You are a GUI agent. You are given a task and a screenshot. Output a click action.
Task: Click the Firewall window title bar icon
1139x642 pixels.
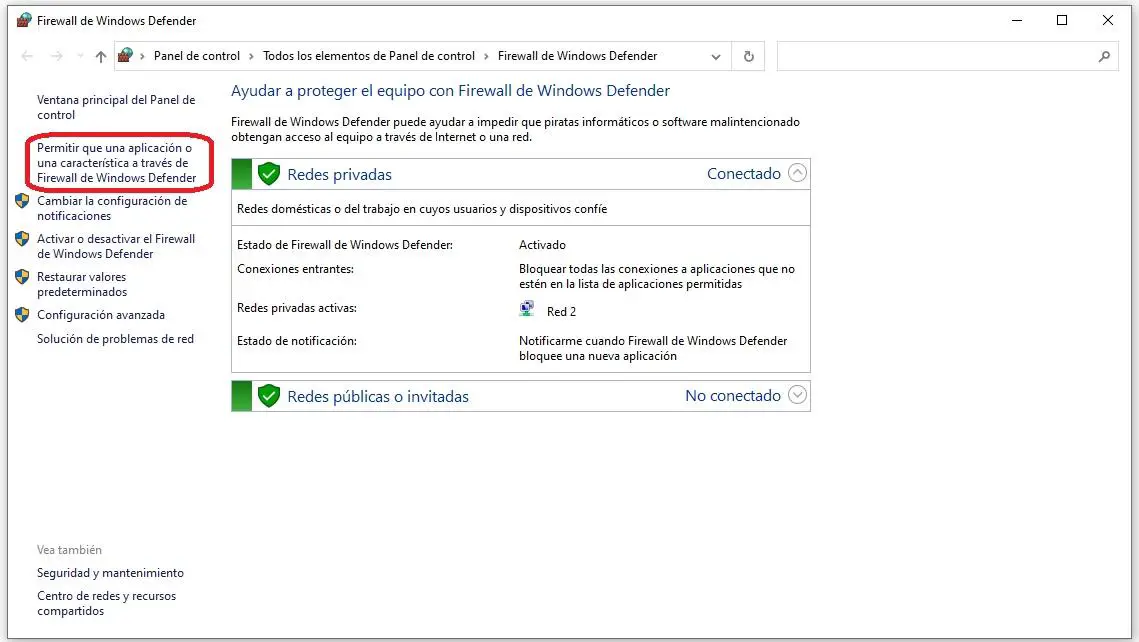pos(23,20)
